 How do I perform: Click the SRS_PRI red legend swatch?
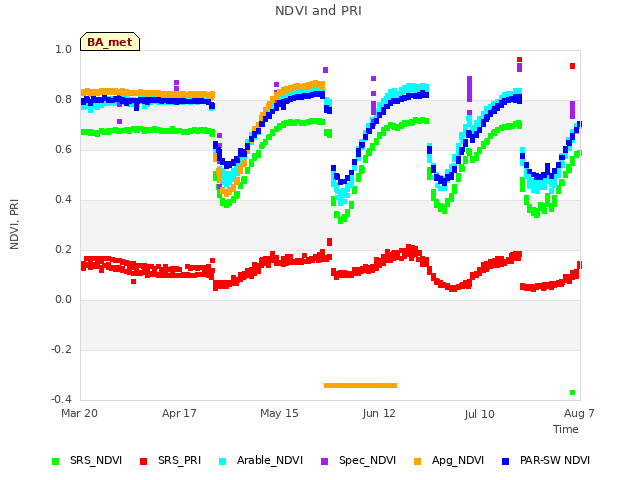[143, 461]
